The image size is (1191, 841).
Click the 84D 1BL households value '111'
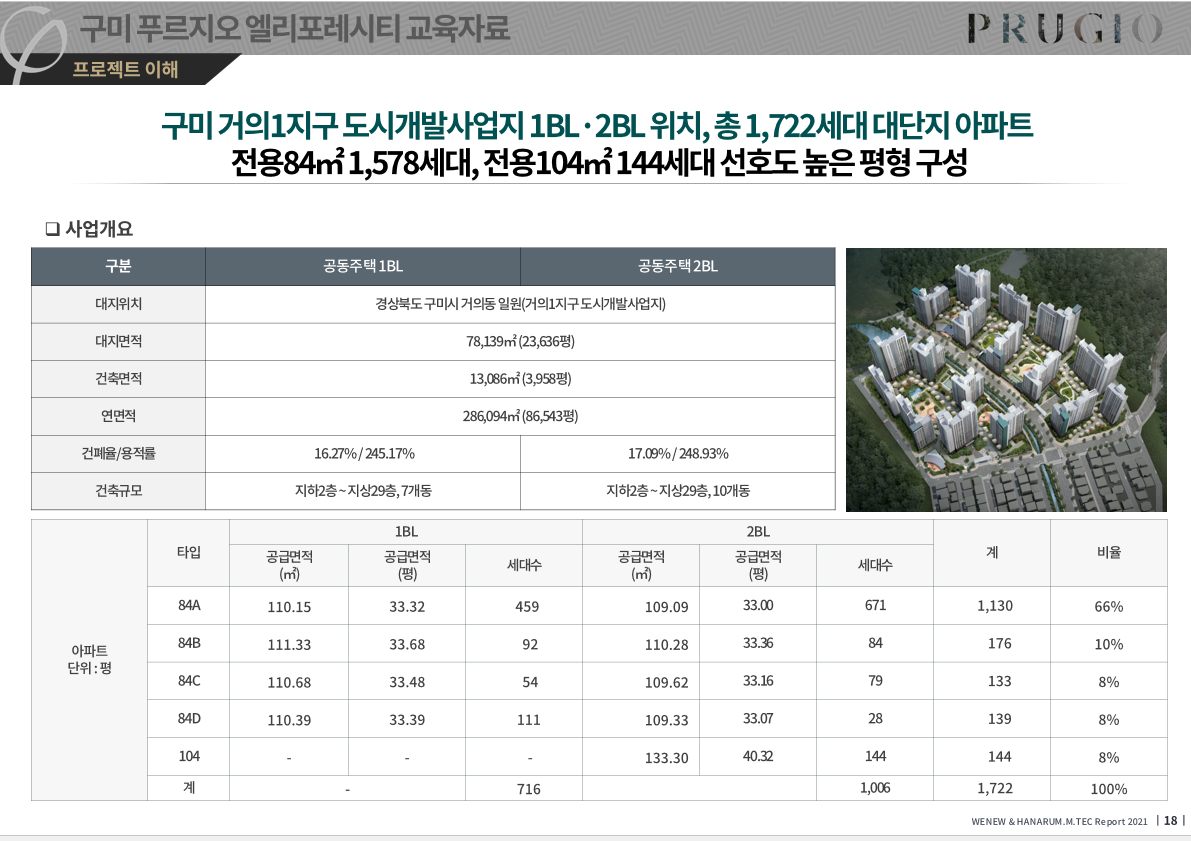(x=528, y=720)
